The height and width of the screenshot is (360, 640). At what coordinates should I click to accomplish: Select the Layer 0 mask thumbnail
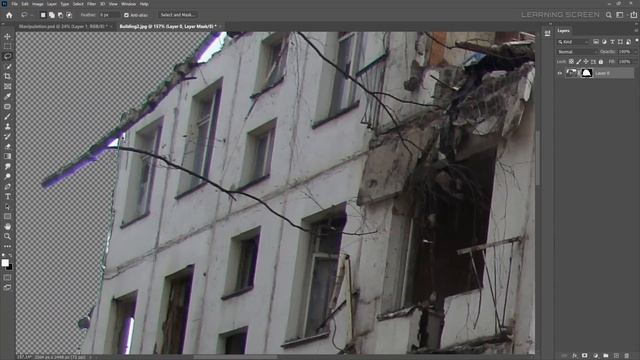[587, 73]
